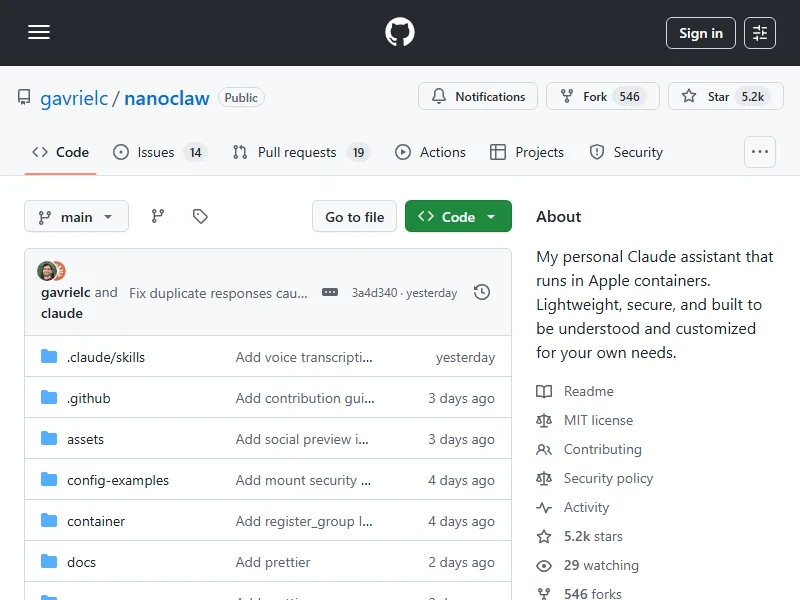Open the main branch dropdown
Image resolution: width=800 pixels, height=600 pixels.
pyautogui.click(x=77, y=217)
